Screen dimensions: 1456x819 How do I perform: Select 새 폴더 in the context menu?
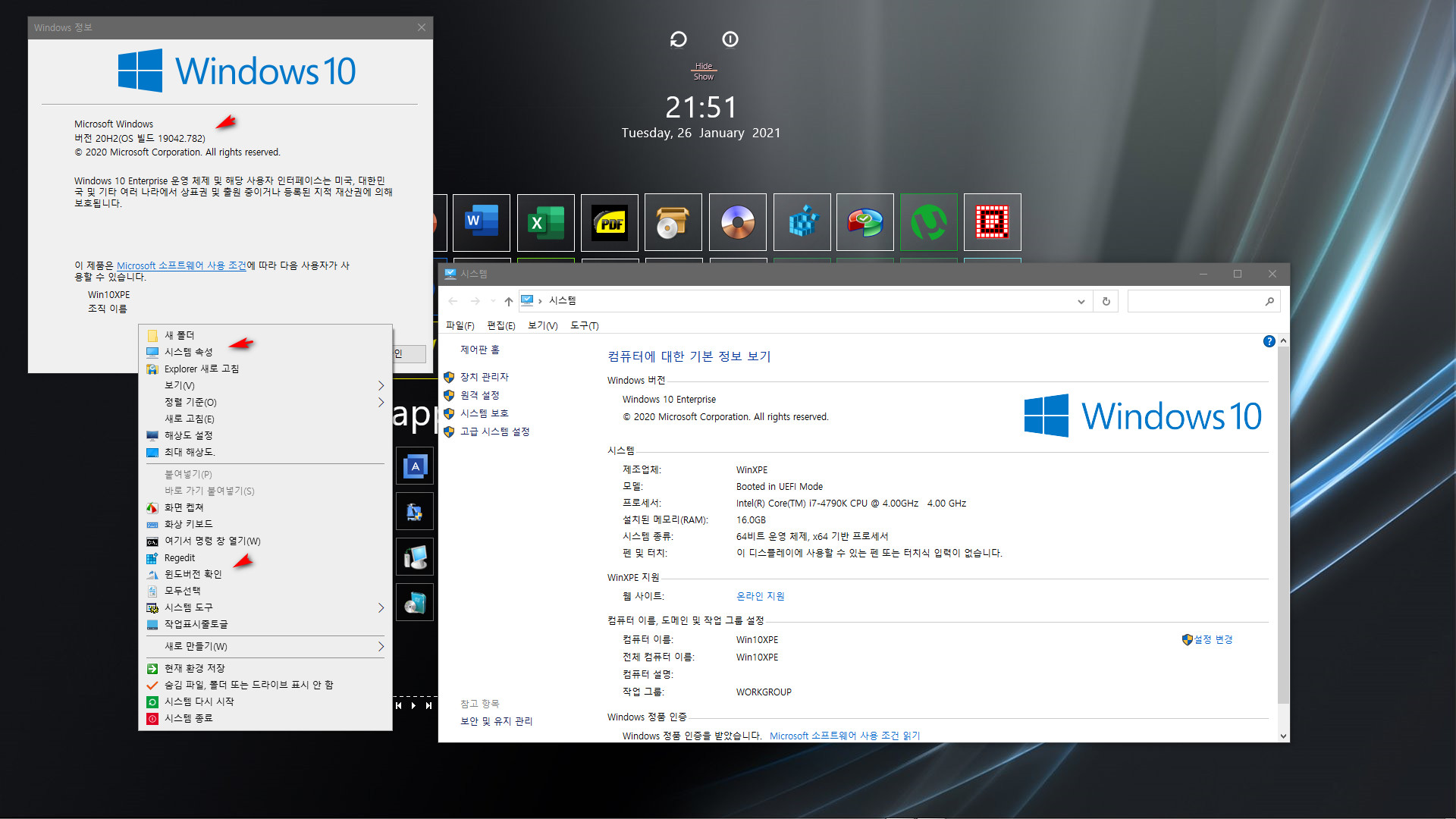(265, 335)
